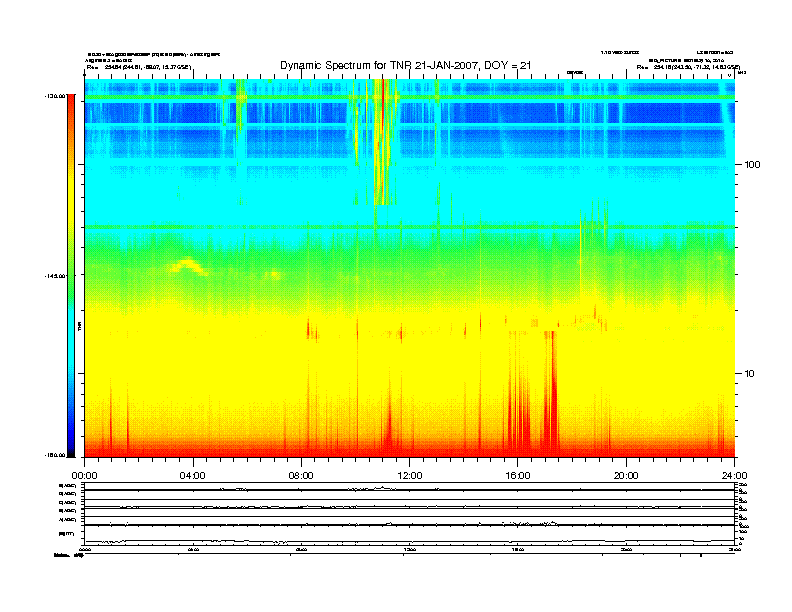Image resolution: width=792 pixels, height=612 pixels.
Task: Click the -130.00 color bar label
Action: click(x=55, y=95)
